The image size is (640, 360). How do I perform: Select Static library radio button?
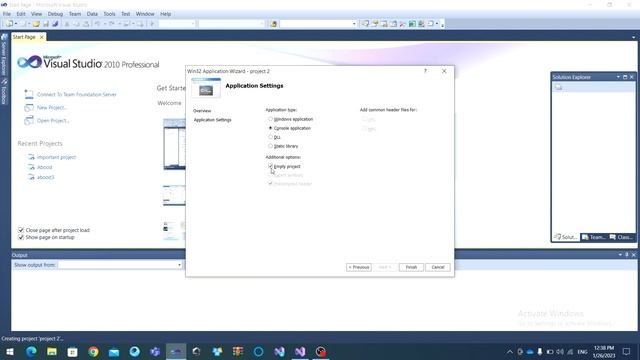pyautogui.click(x=270, y=146)
